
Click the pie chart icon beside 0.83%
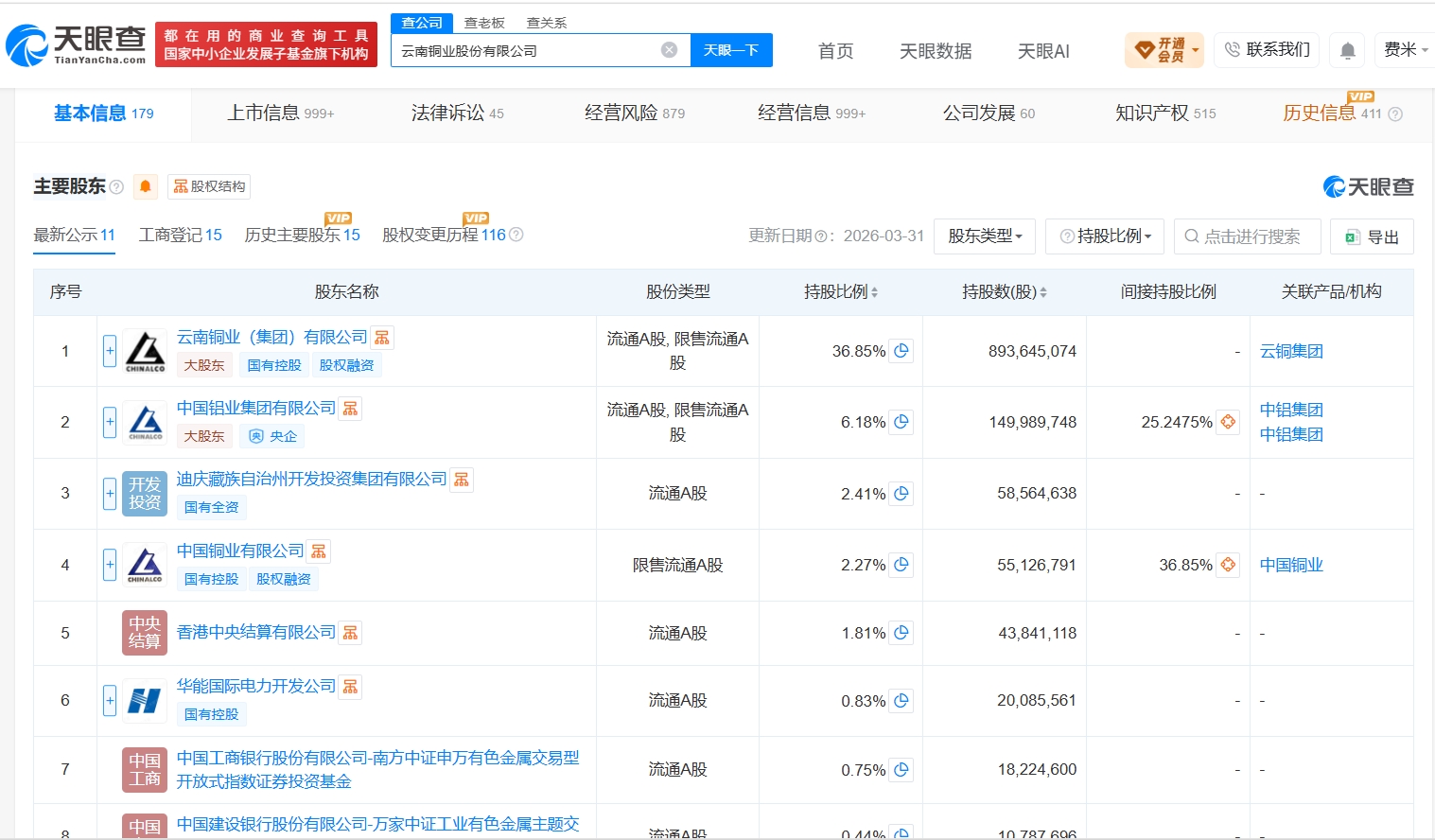(x=901, y=701)
